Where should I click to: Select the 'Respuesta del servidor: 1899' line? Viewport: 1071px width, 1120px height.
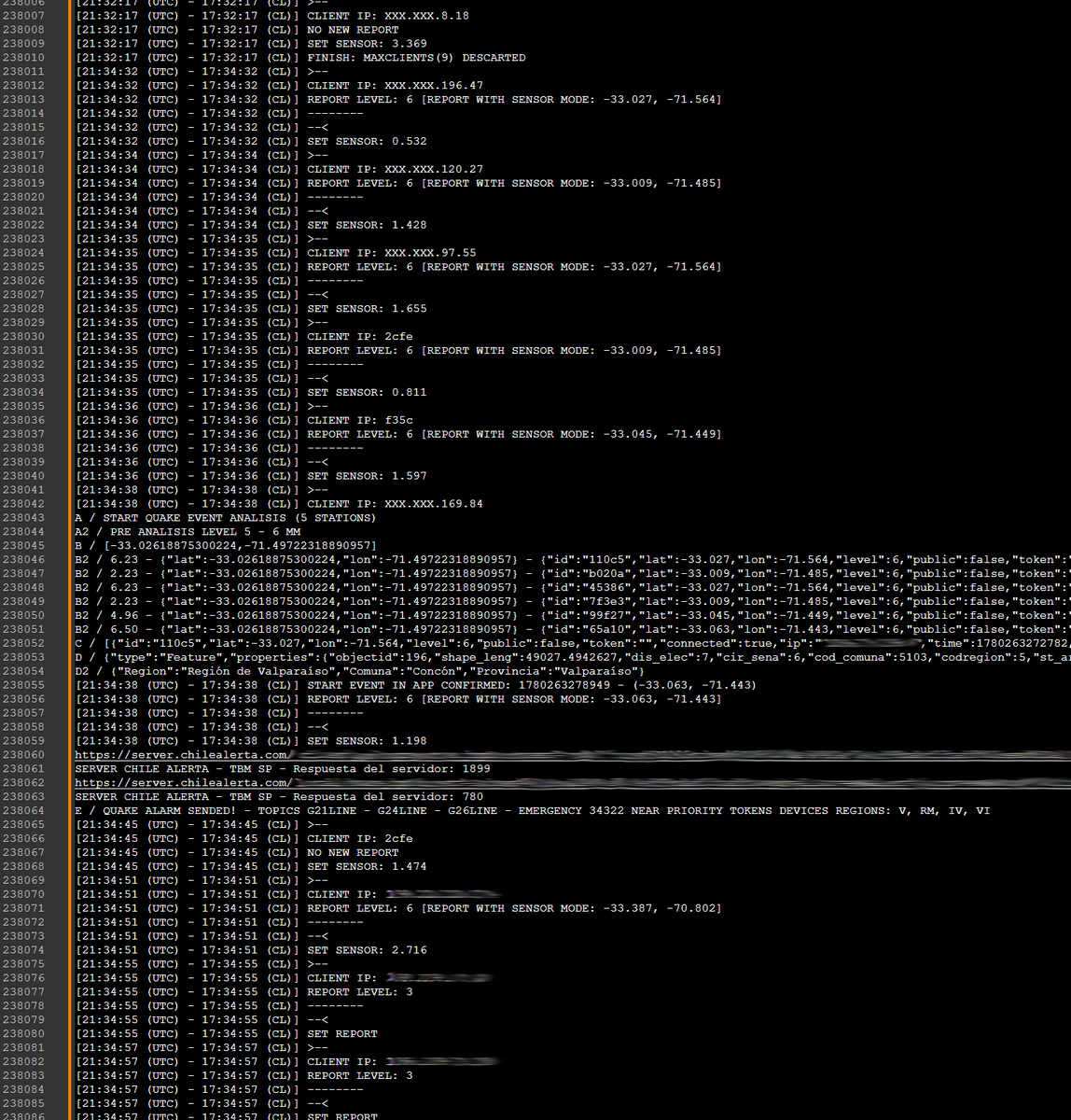[283, 769]
